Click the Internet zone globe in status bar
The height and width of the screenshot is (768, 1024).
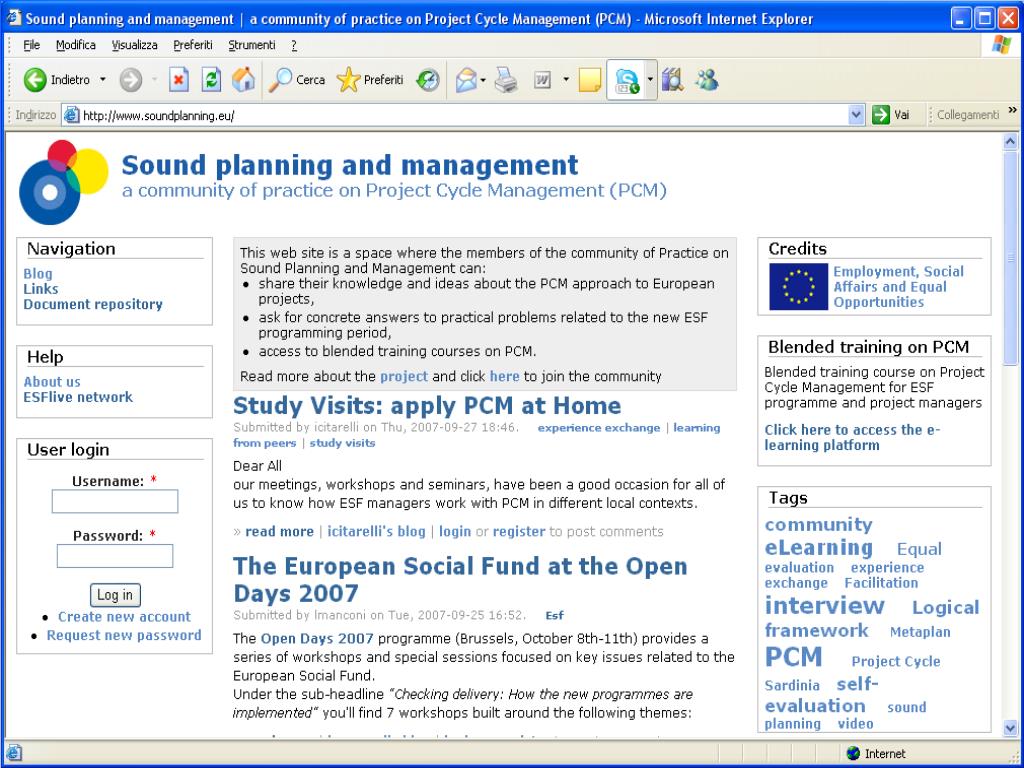click(x=853, y=754)
